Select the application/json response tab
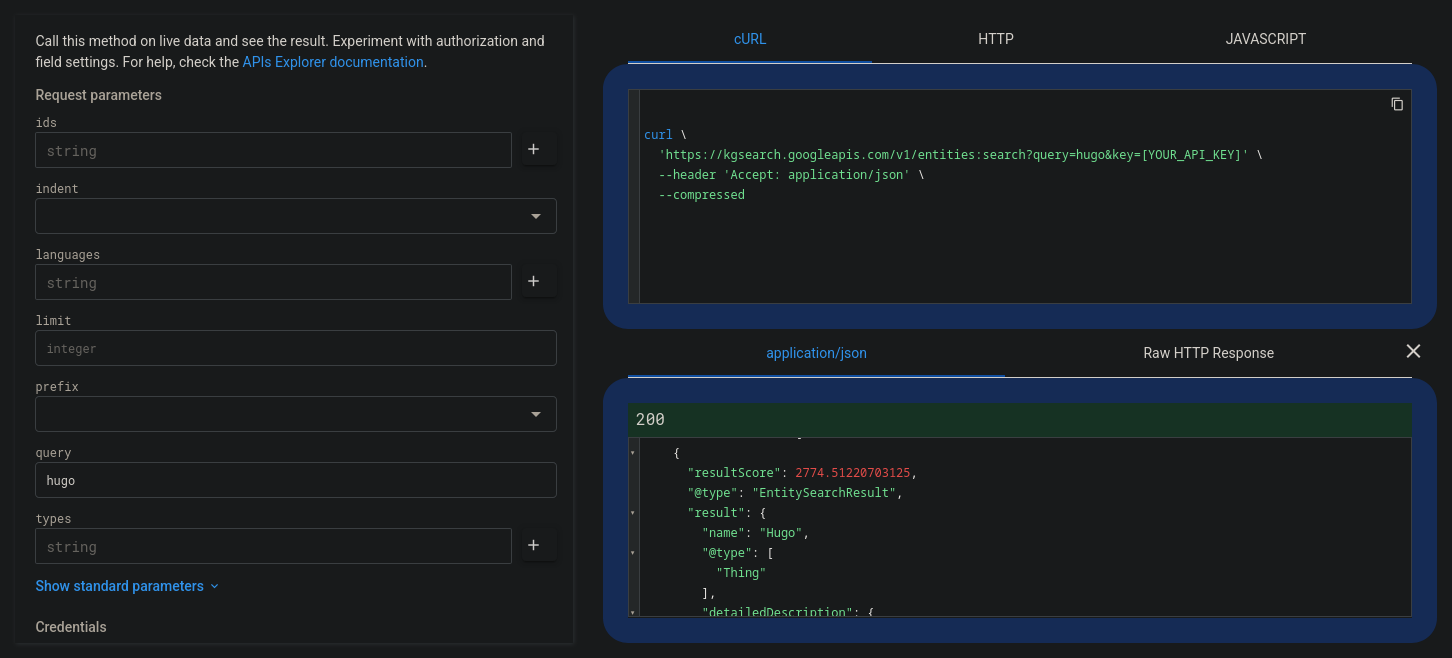The image size is (1452, 658). 816,353
